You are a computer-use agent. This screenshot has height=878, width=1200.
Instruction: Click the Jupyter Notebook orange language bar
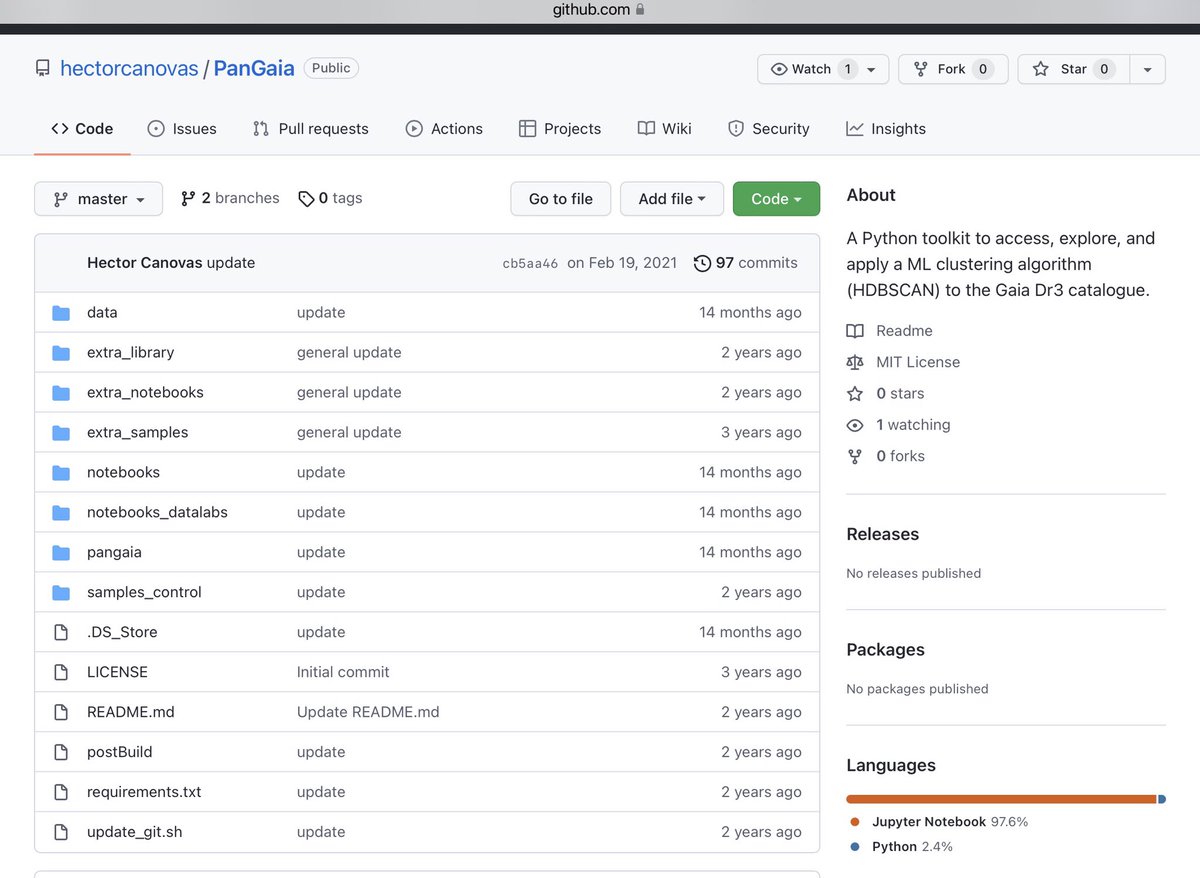[x=1001, y=799]
